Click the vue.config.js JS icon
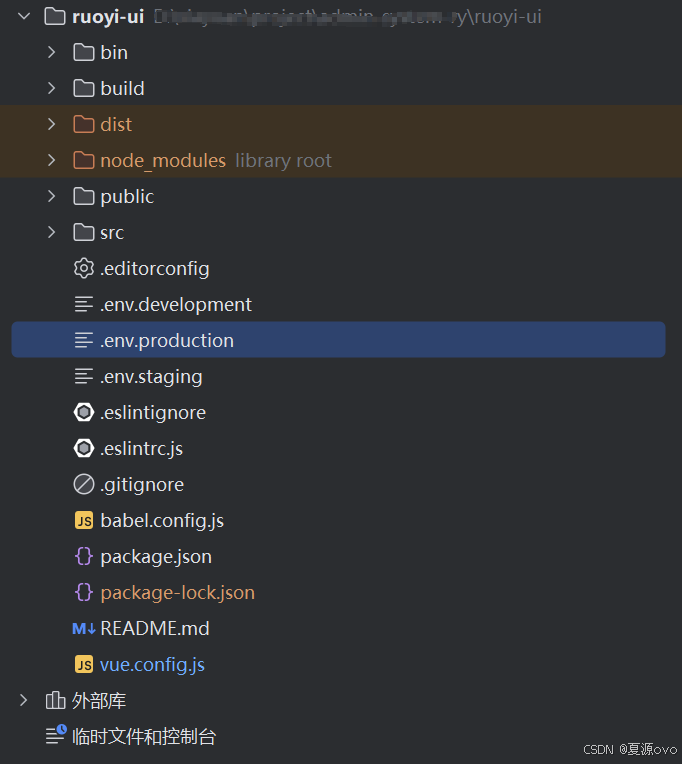Viewport: 682px width, 764px height. pos(84,665)
